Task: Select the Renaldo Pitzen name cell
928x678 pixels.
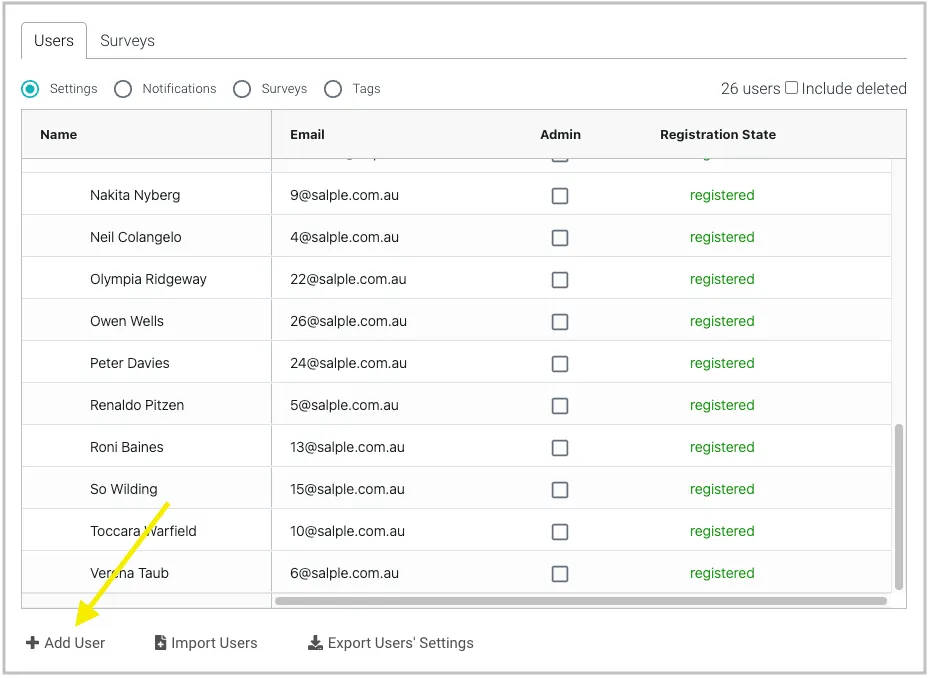Action: [146, 404]
